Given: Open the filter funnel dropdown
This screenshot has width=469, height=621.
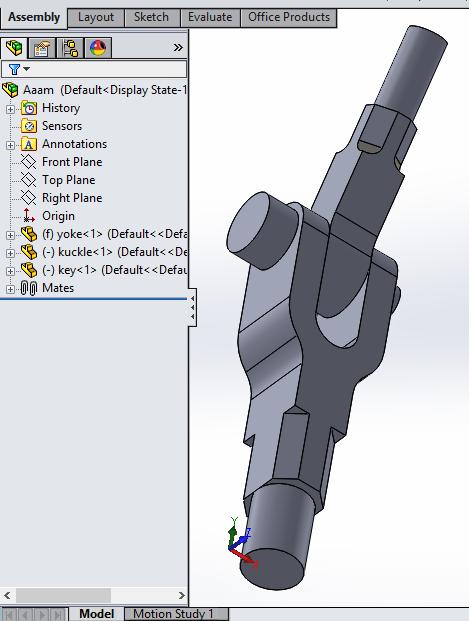Looking at the screenshot, I should coord(19,69).
